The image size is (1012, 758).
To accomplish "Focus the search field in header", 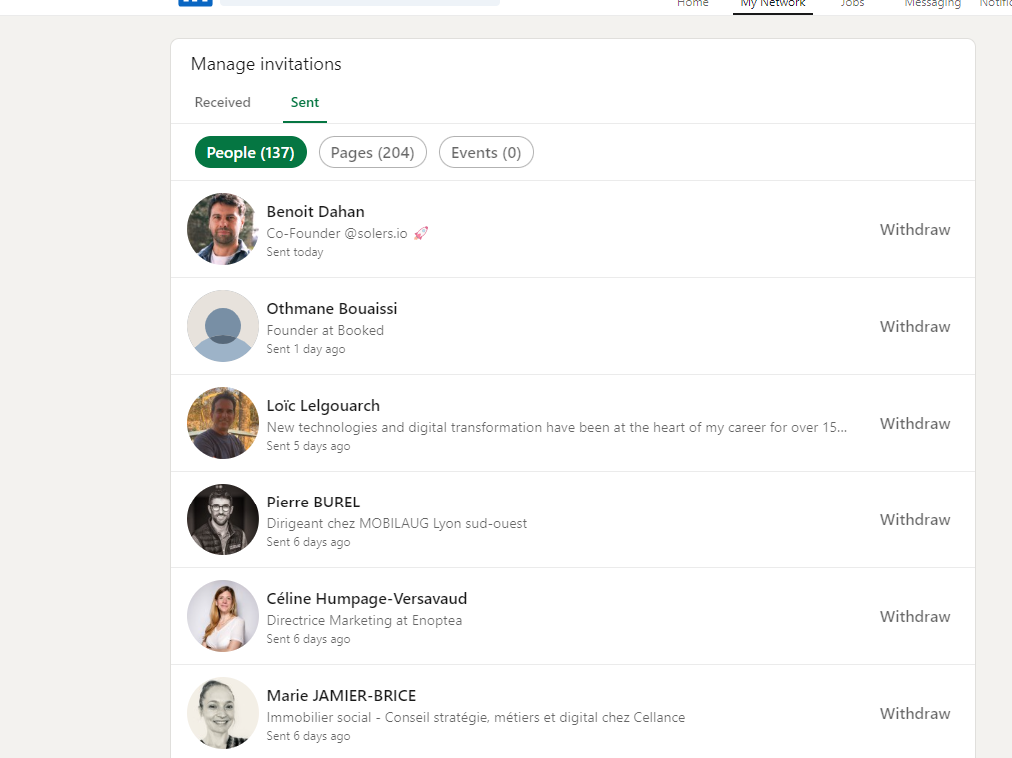I will (x=359, y=3).
